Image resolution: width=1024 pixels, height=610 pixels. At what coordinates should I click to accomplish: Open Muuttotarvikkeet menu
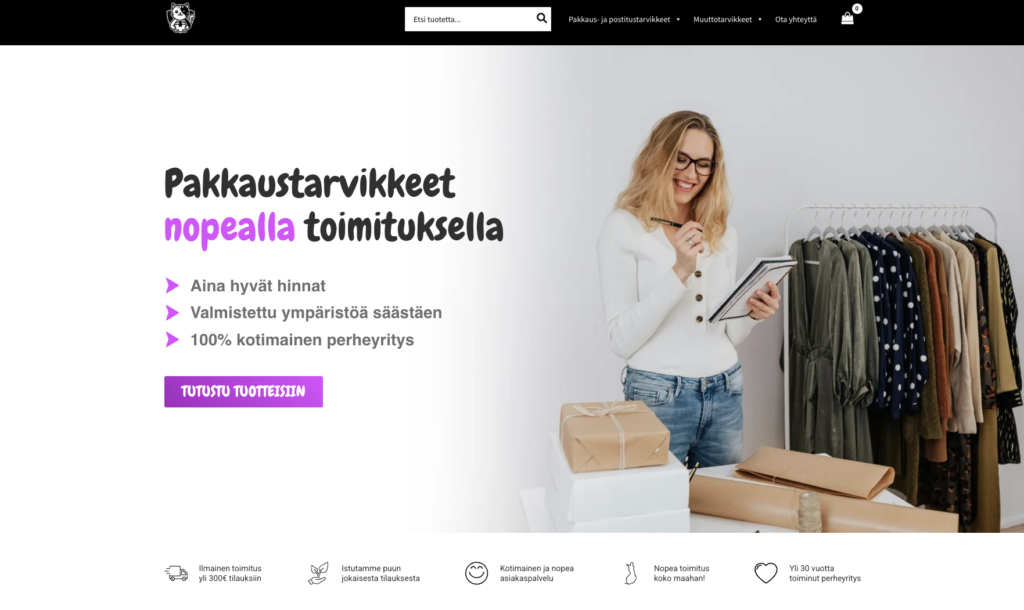click(722, 20)
